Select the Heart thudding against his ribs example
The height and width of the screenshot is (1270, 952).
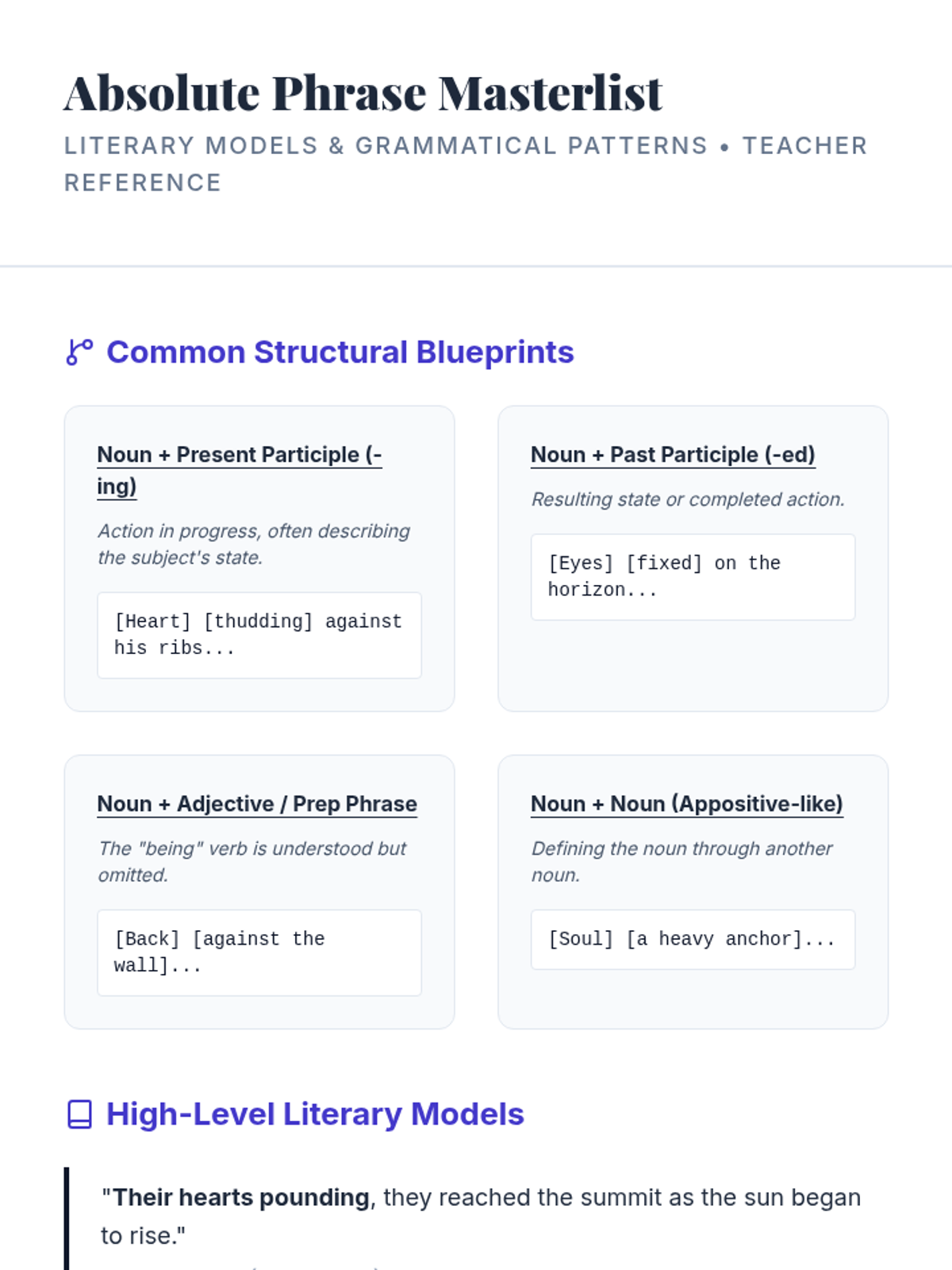pos(259,635)
